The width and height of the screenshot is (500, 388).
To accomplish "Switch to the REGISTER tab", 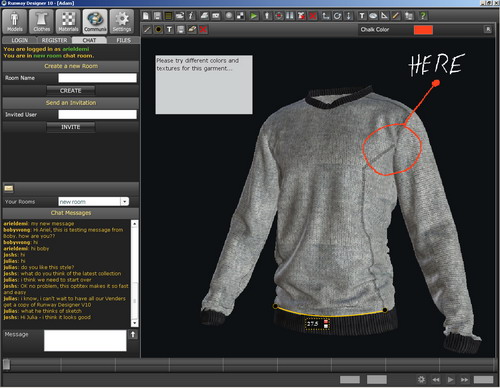I will tap(54, 40).
